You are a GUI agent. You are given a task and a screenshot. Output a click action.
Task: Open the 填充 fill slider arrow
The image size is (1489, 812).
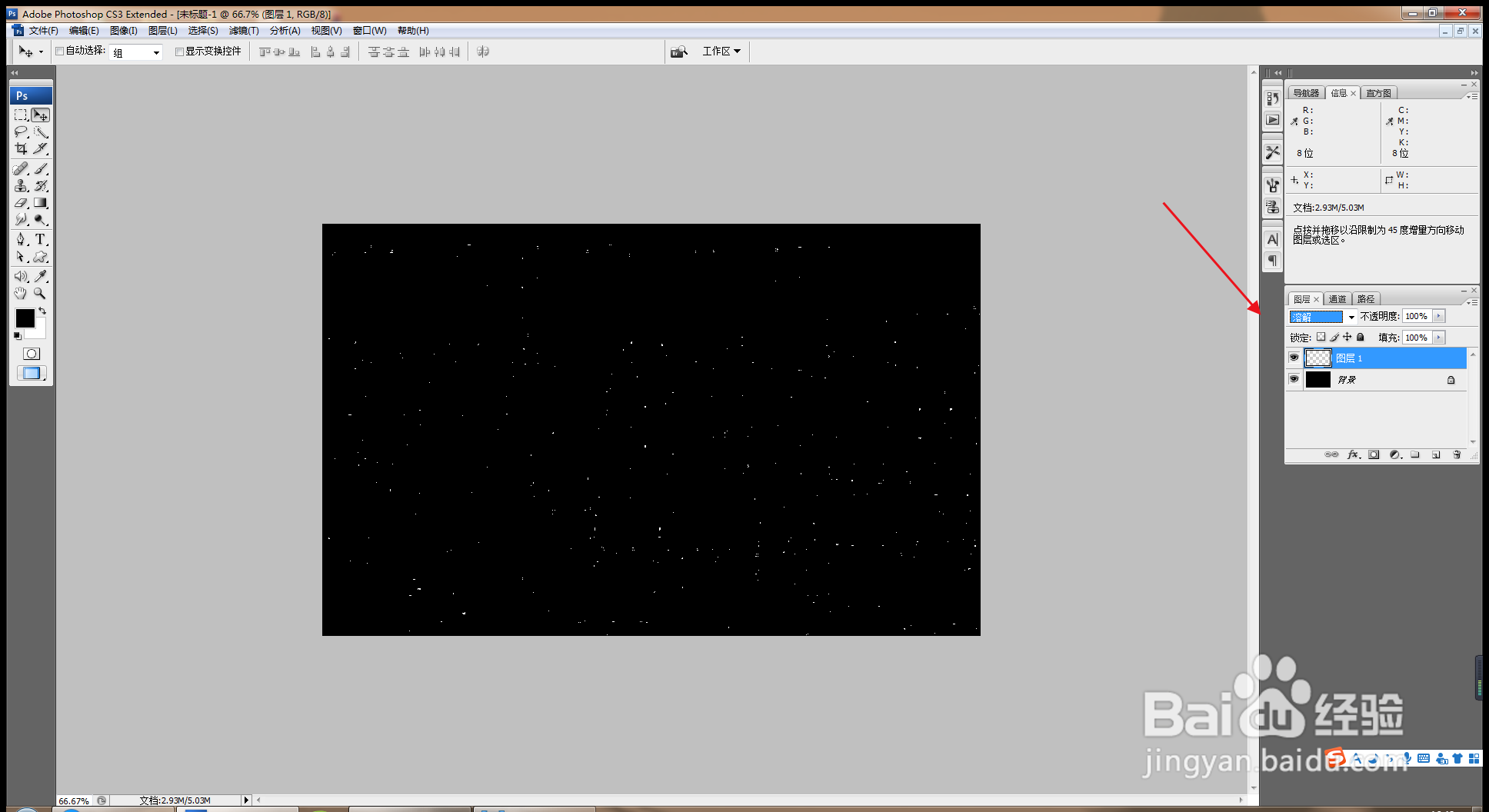(1438, 338)
